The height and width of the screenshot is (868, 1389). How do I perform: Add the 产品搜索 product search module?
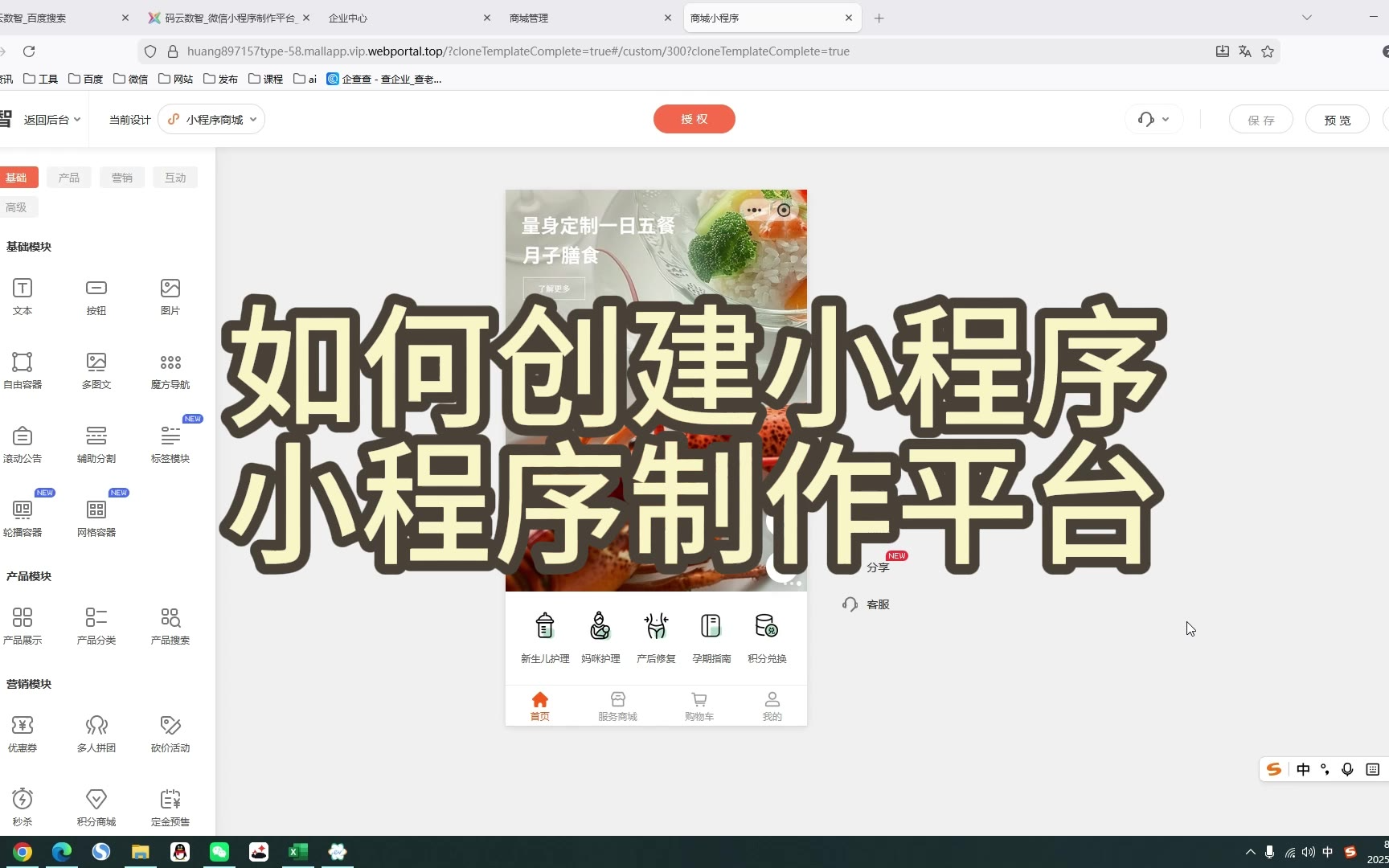pos(170,625)
